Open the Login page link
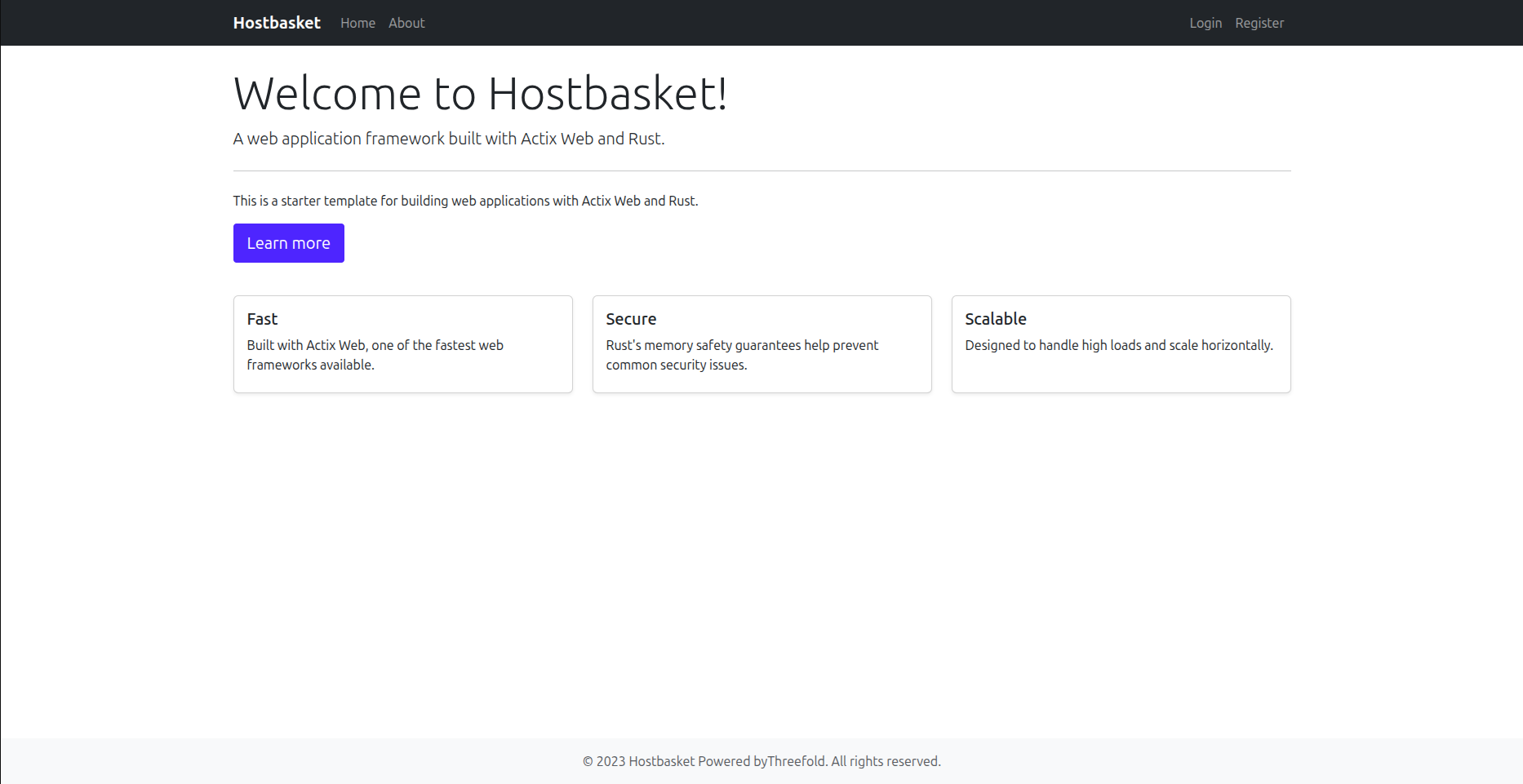 pos(1205,23)
